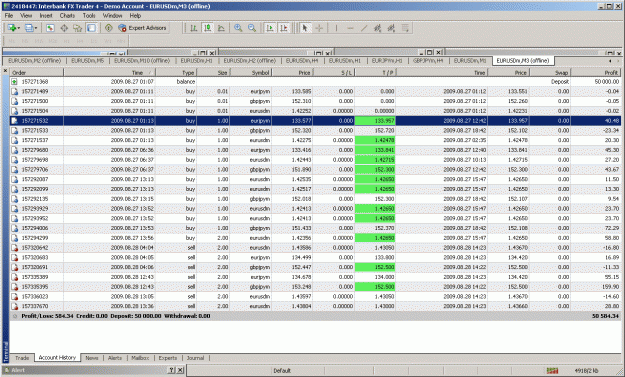
Task: Open the New Chart dropdown arrow
Action: tap(19, 28)
